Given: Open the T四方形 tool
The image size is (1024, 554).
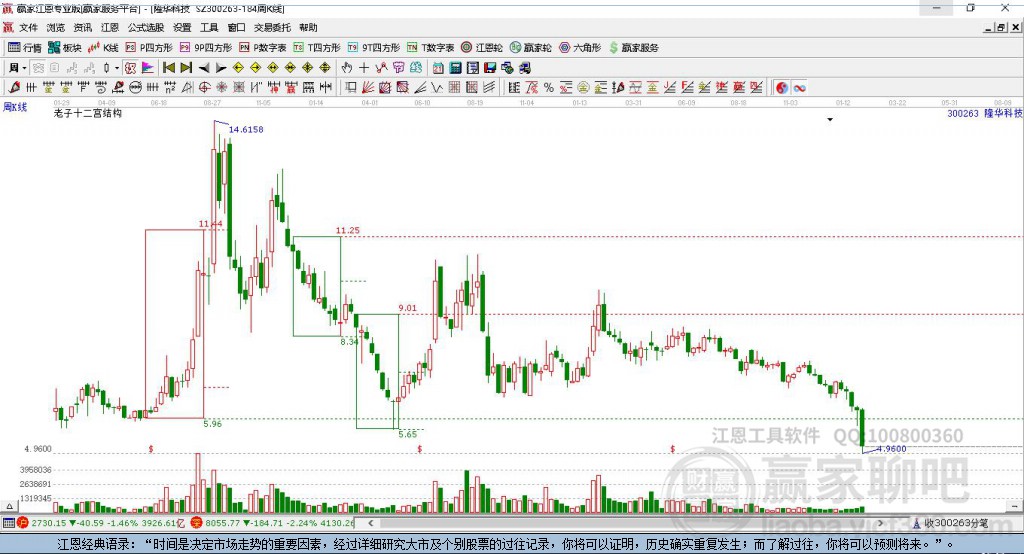Looking at the screenshot, I should 317,48.
